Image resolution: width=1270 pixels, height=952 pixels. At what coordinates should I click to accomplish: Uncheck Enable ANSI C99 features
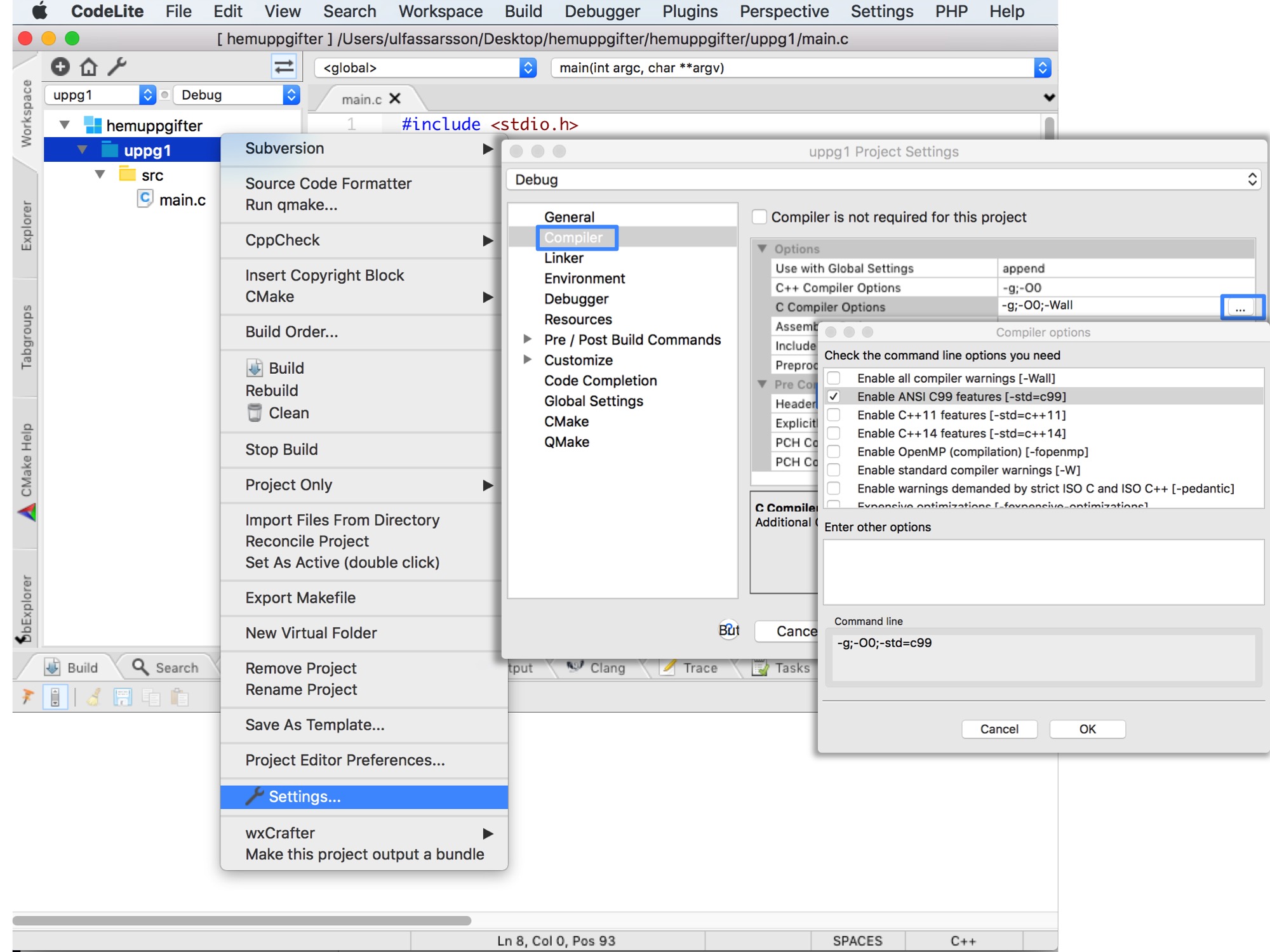pyautogui.click(x=834, y=397)
